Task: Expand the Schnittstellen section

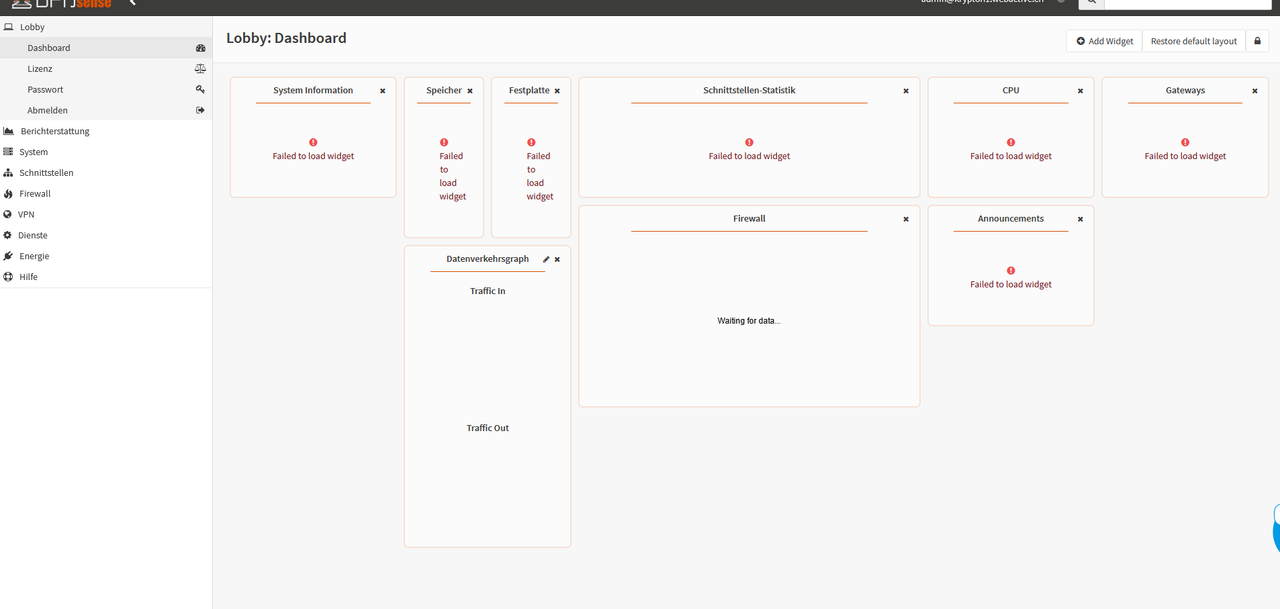Action: pyautogui.click(x=106, y=173)
